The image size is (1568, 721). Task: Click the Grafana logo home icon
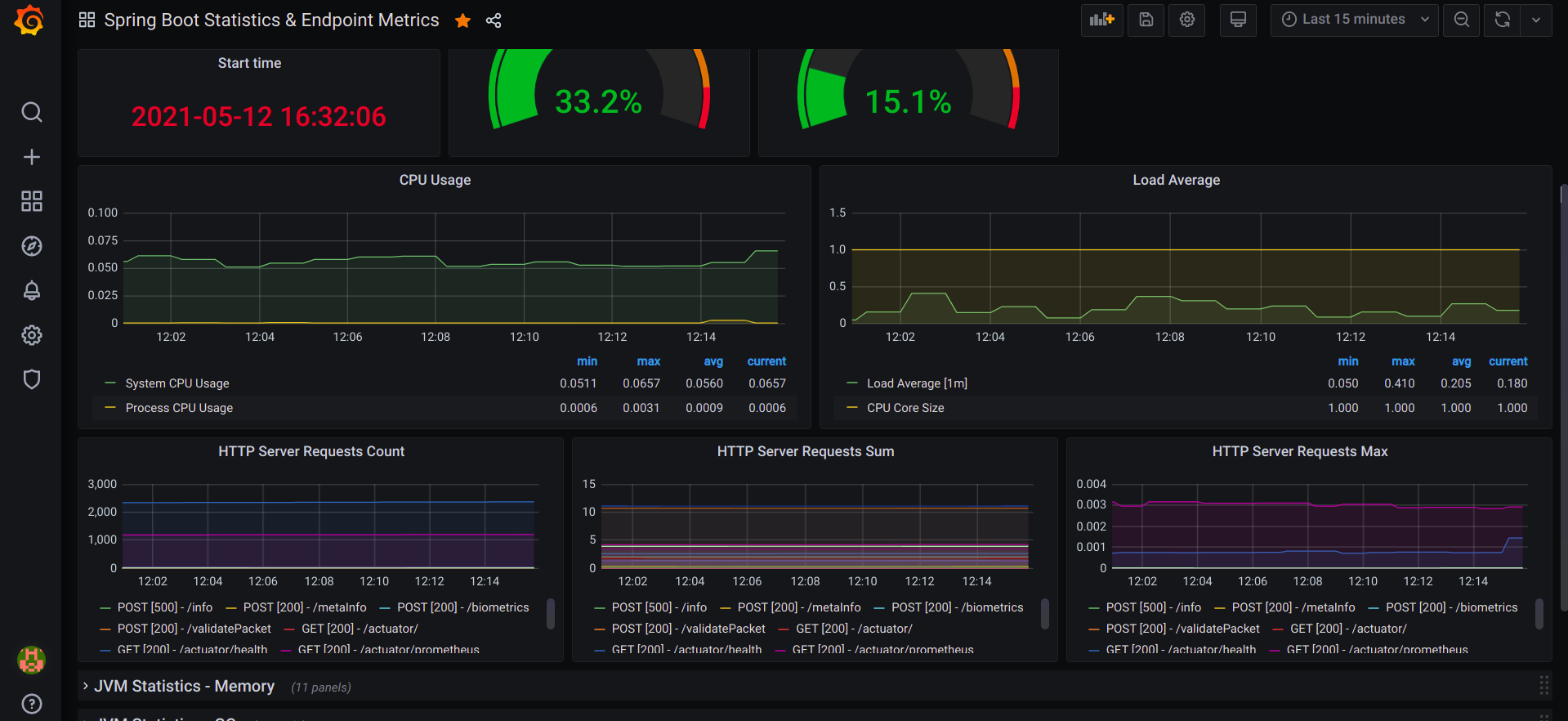30,20
